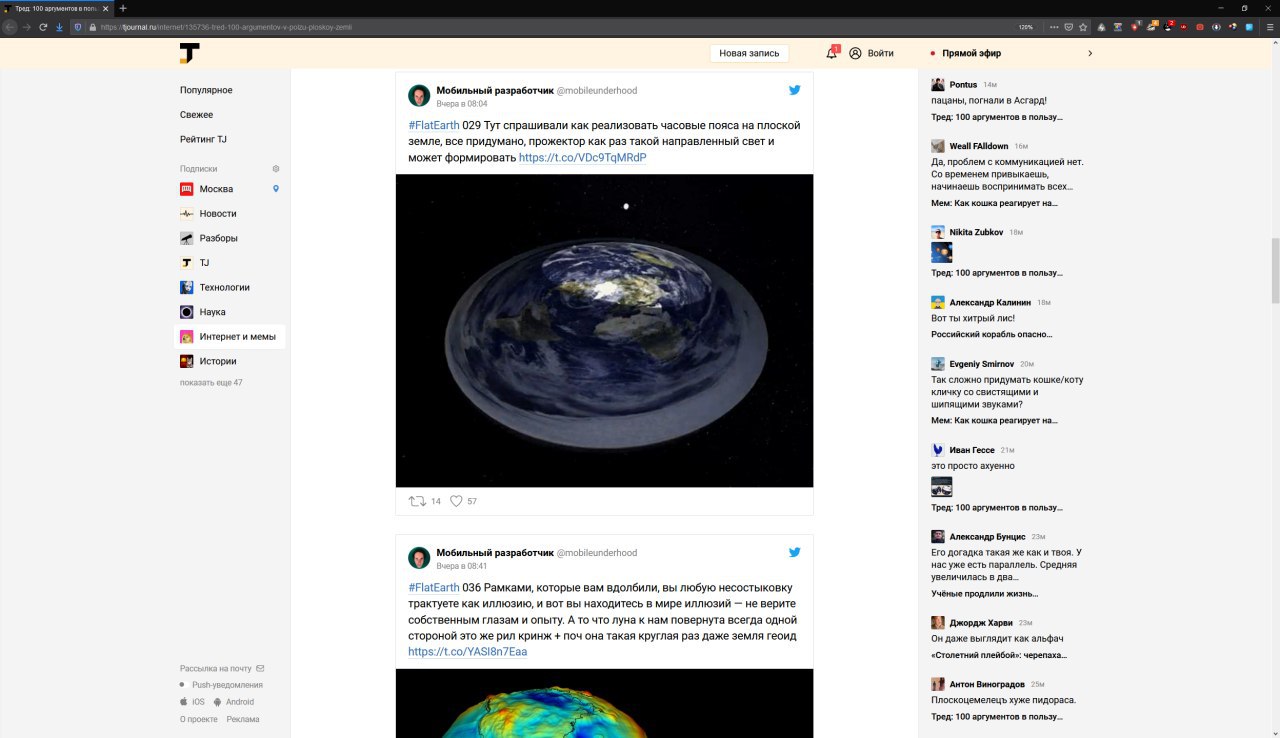The height and width of the screenshot is (738, 1280).
Task: Expand list with показать еще 47
Action: pyautogui.click(x=211, y=383)
